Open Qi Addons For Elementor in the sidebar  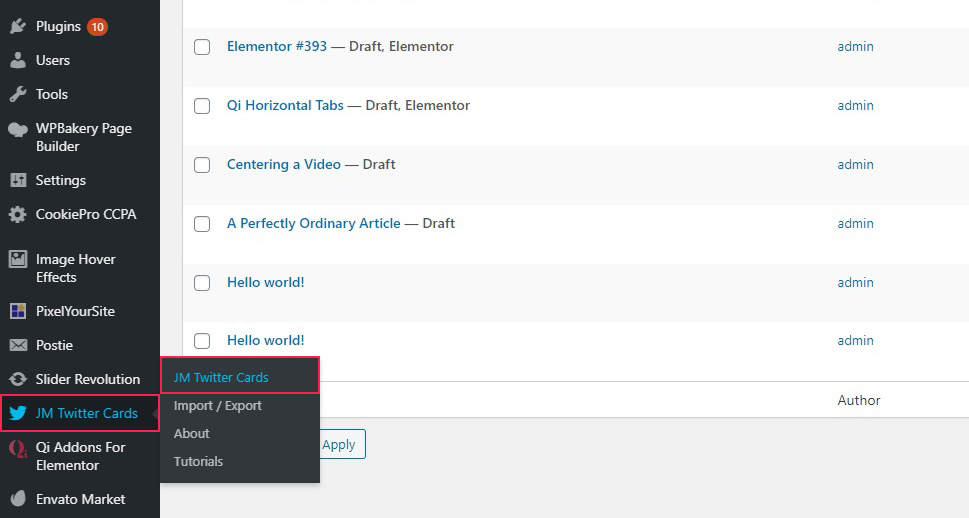[80, 456]
